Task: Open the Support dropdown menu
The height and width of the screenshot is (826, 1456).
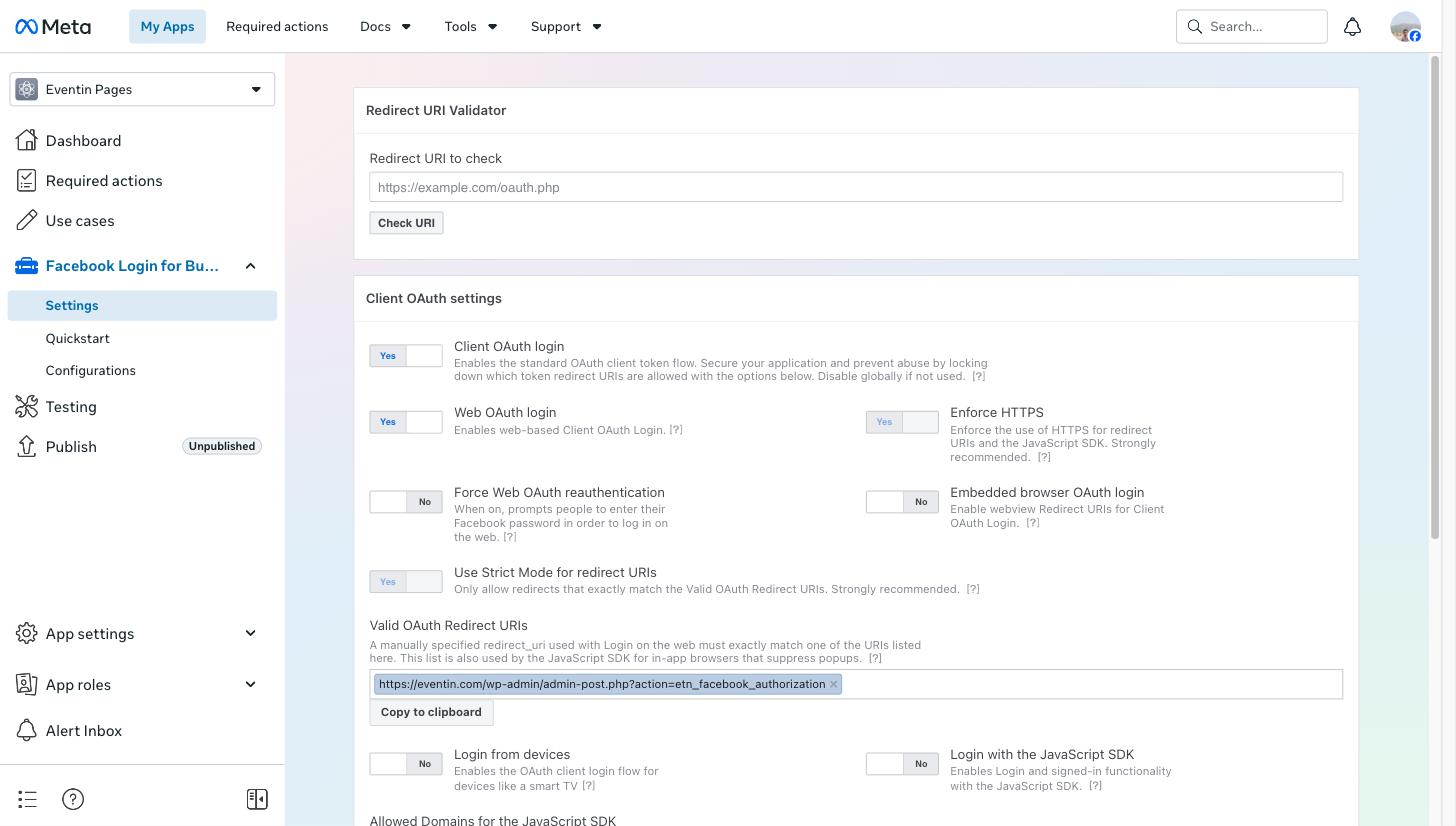Action: [x=566, y=27]
